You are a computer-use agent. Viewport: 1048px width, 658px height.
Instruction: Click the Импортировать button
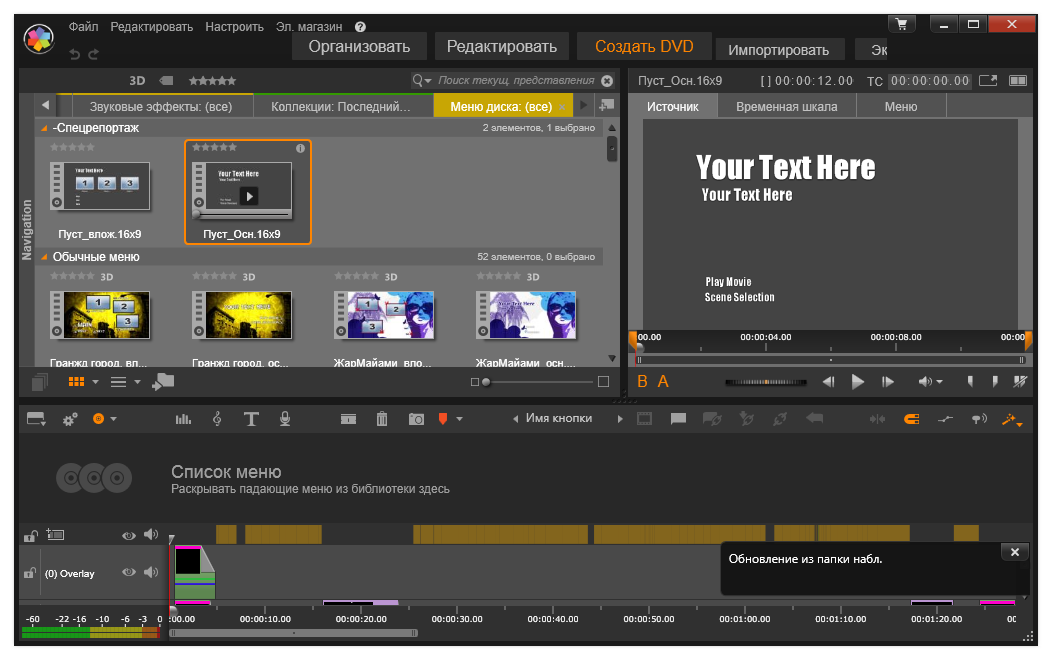(x=778, y=50)
